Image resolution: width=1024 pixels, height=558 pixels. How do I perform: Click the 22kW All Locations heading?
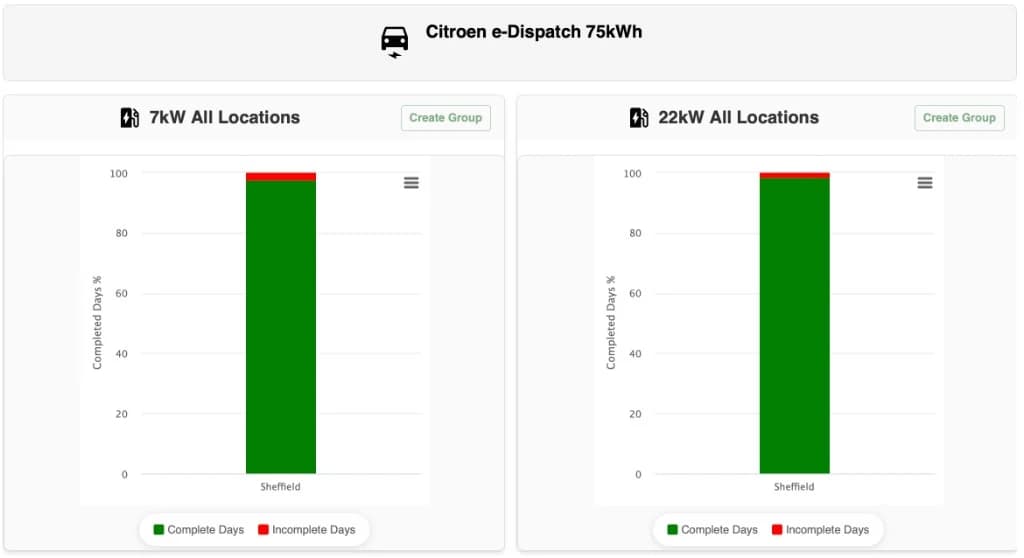coord(739,118)
